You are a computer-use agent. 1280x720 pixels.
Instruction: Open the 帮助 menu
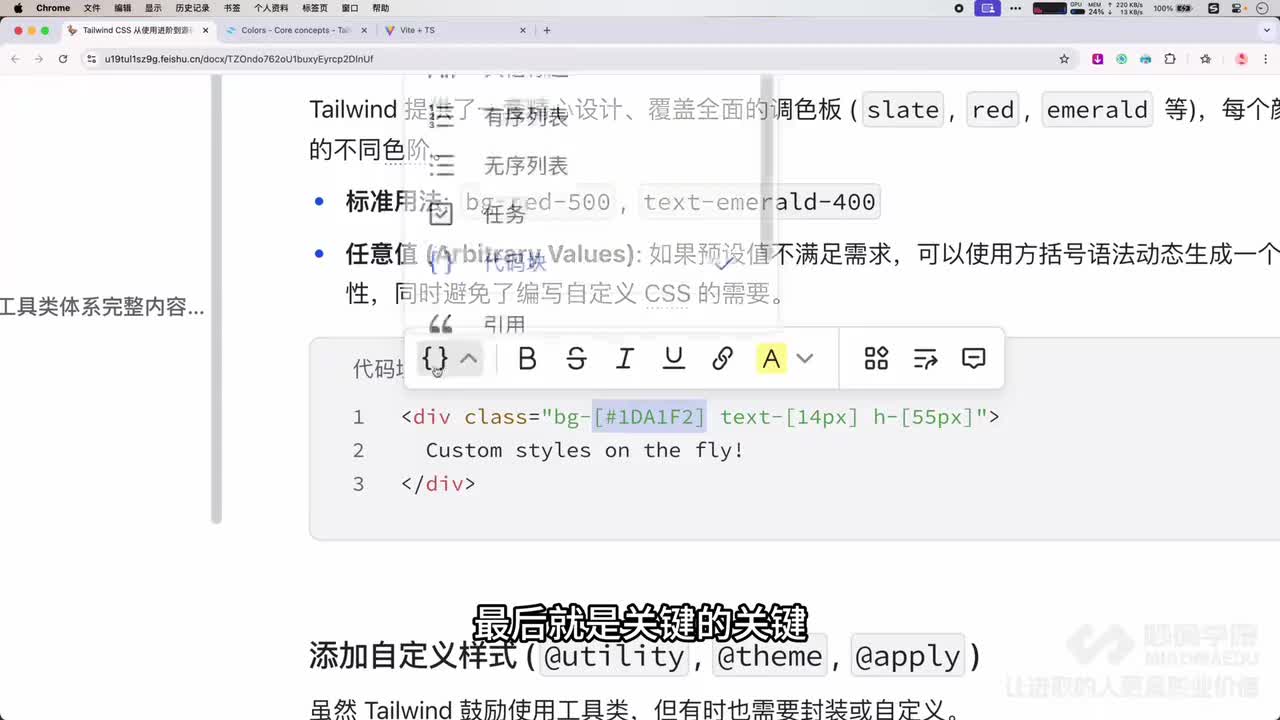coord(380,8)
